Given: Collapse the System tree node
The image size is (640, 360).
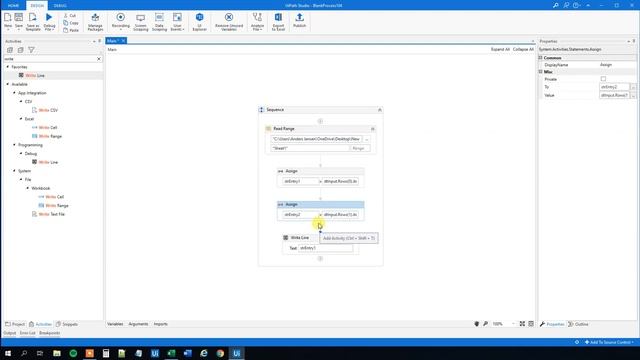Looking at the screenshot, I should pos(14,171).
